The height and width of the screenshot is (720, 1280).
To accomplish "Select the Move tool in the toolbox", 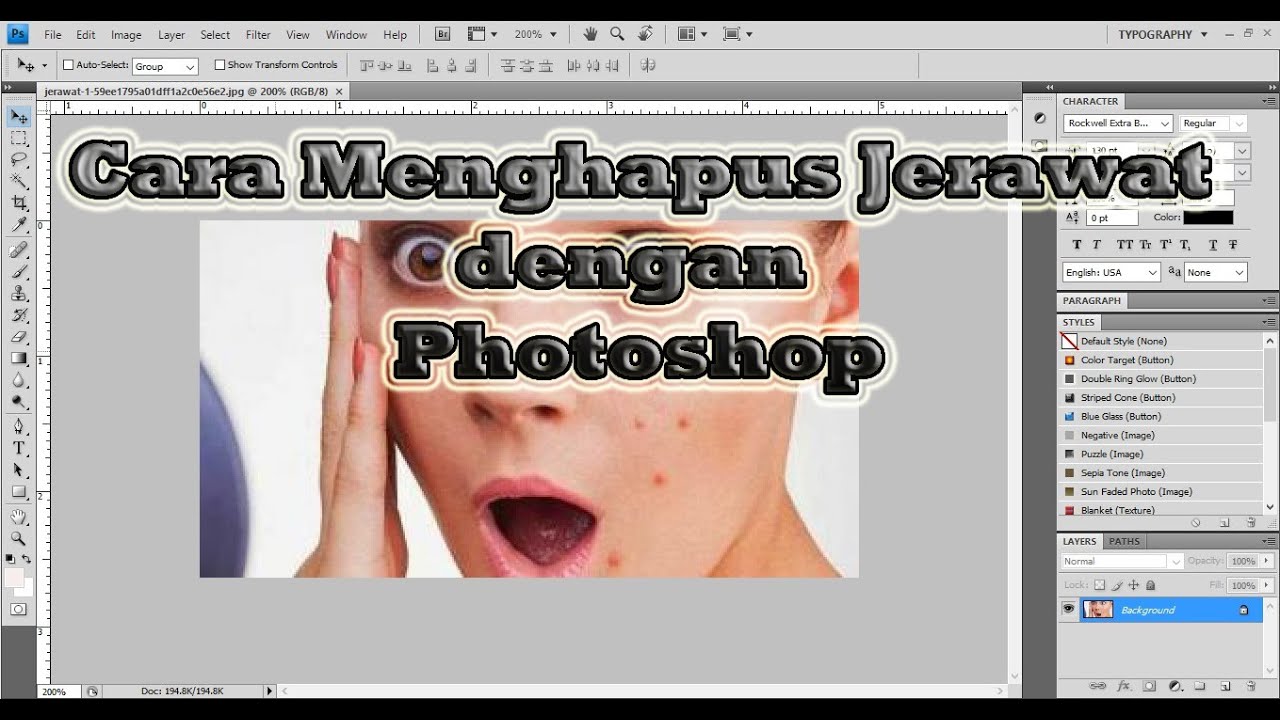I will [x=18, y=117].
